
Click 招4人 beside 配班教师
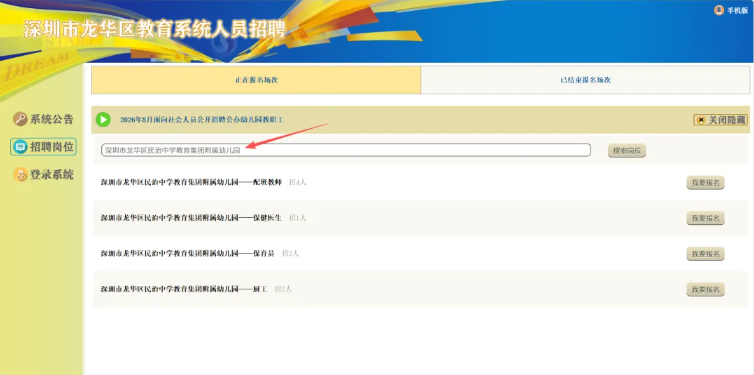click(298, 182)
